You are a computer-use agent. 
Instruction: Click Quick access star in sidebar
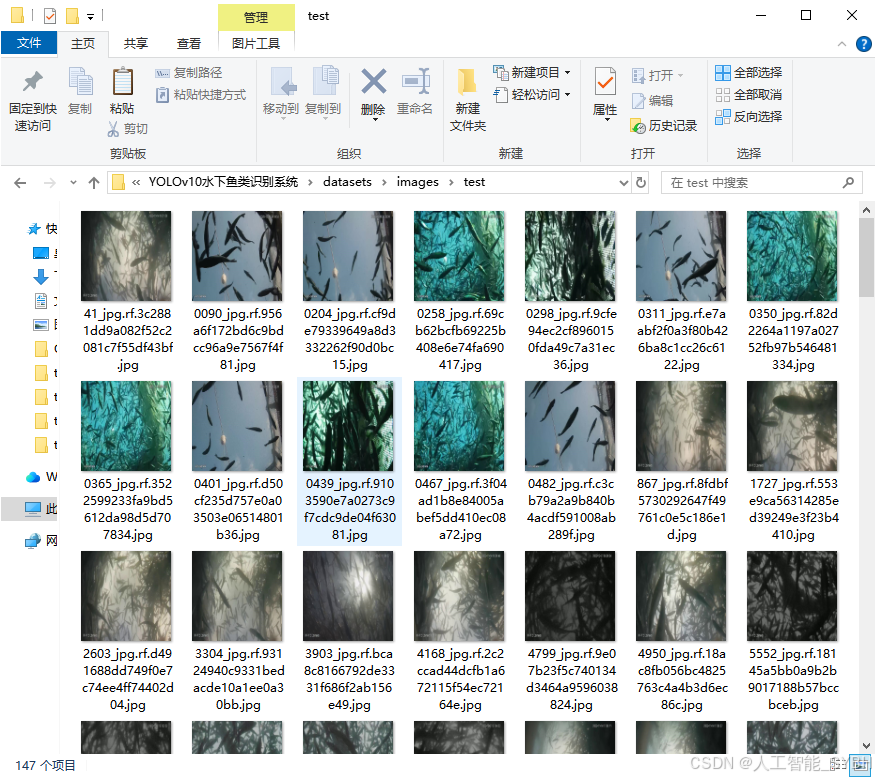(x=34, y=228)
